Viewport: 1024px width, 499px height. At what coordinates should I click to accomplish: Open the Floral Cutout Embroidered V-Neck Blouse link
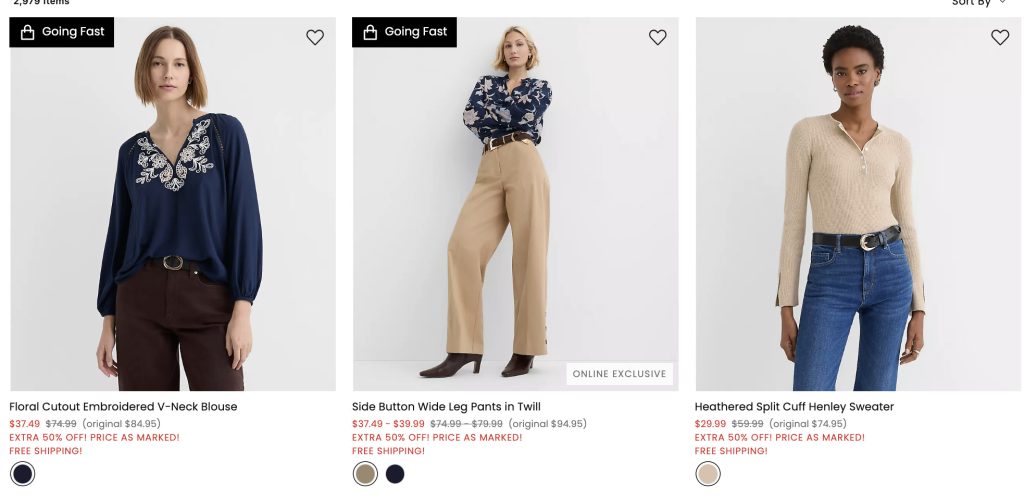[123, 407]
